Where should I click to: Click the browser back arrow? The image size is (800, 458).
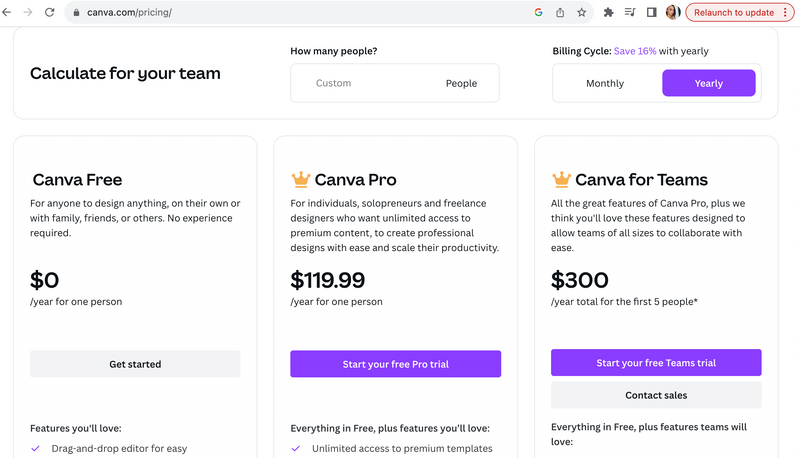[x=9, y=12]
